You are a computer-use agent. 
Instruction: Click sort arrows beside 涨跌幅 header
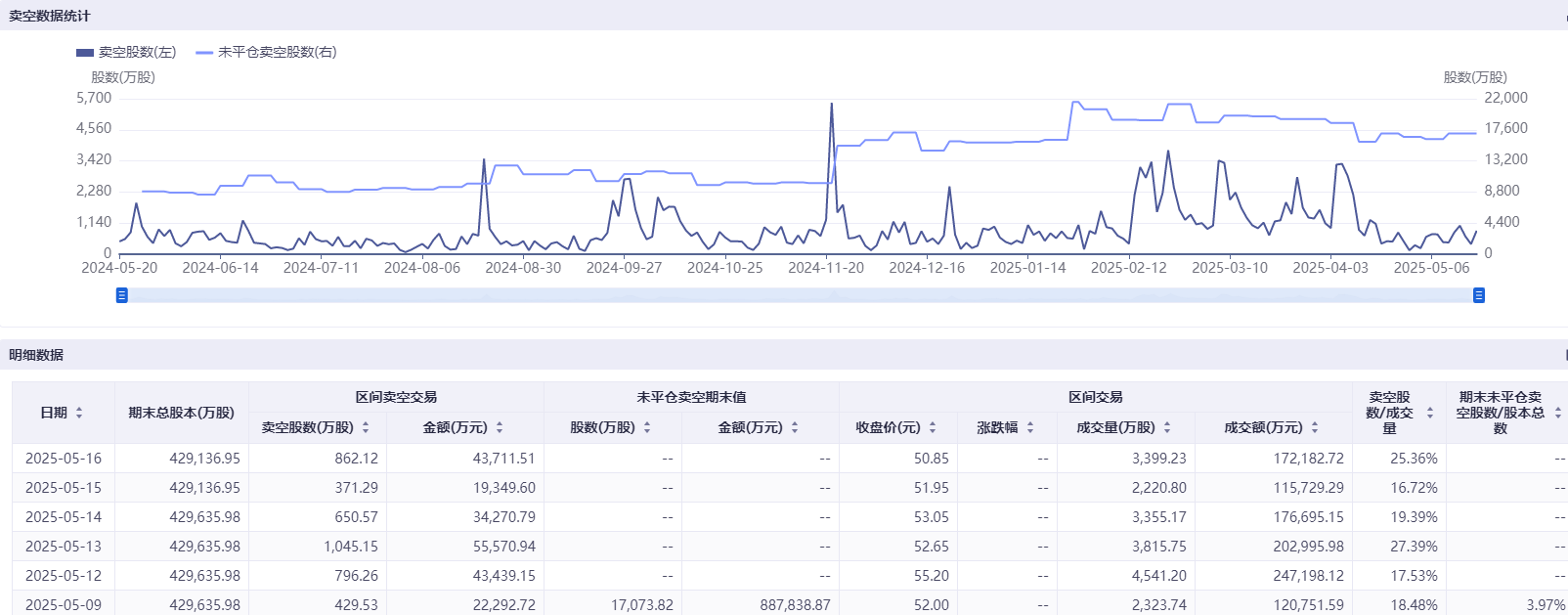point(1030,427)
